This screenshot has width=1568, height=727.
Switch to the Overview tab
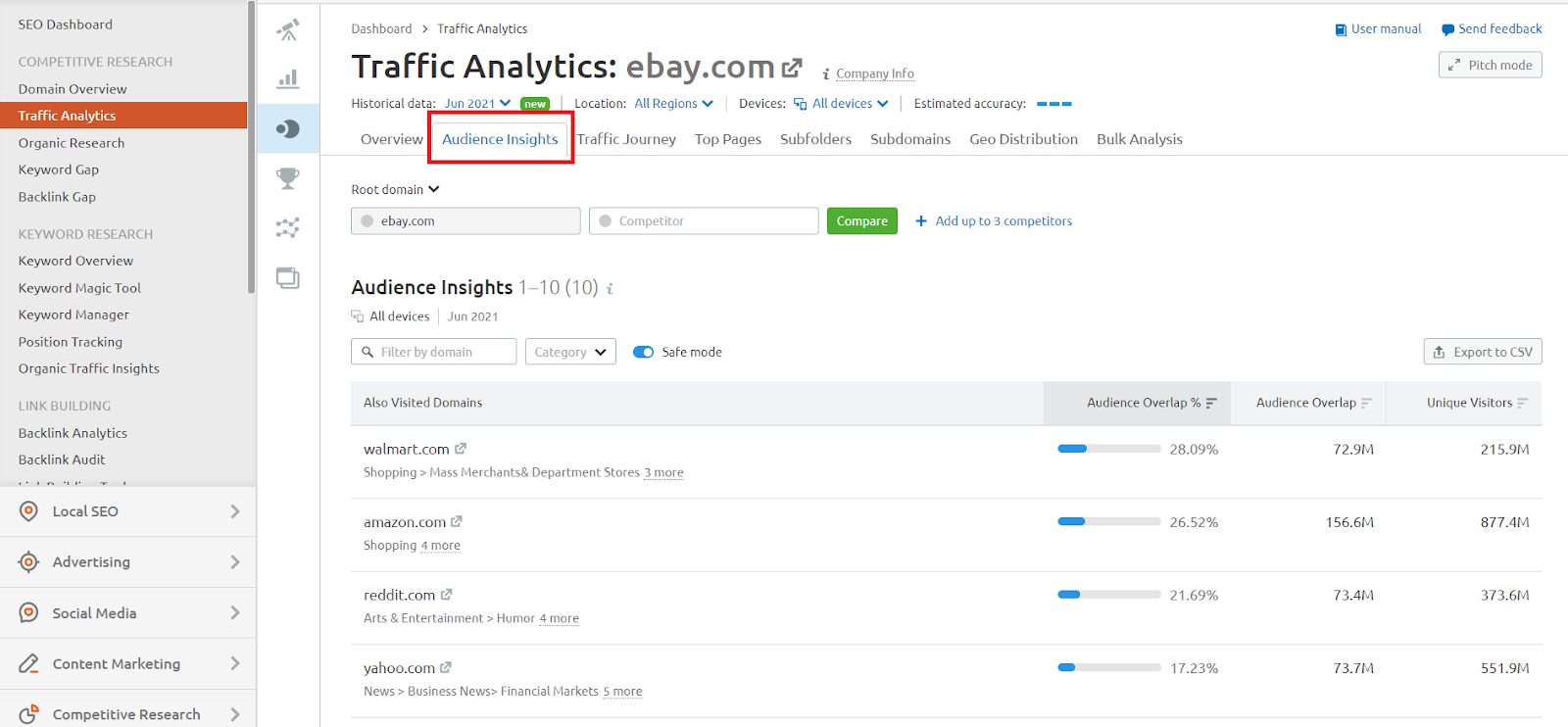click(392, 139)
